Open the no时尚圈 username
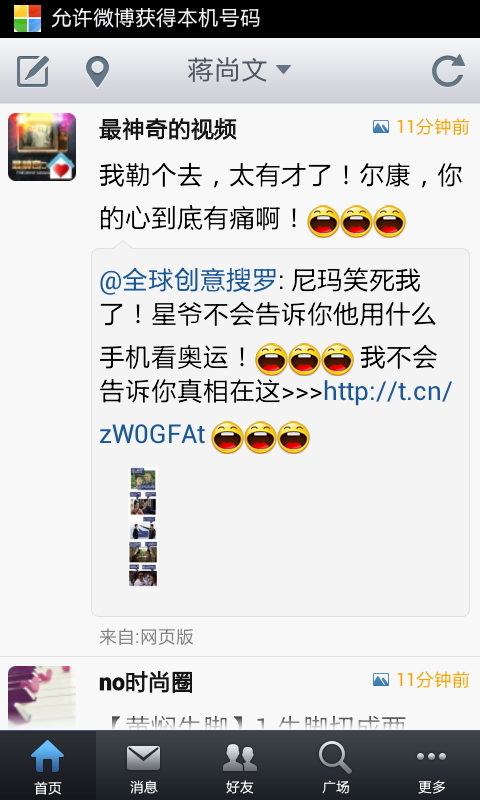The width and height of the screenshot is (480, 800). click(x=145, y=683)
